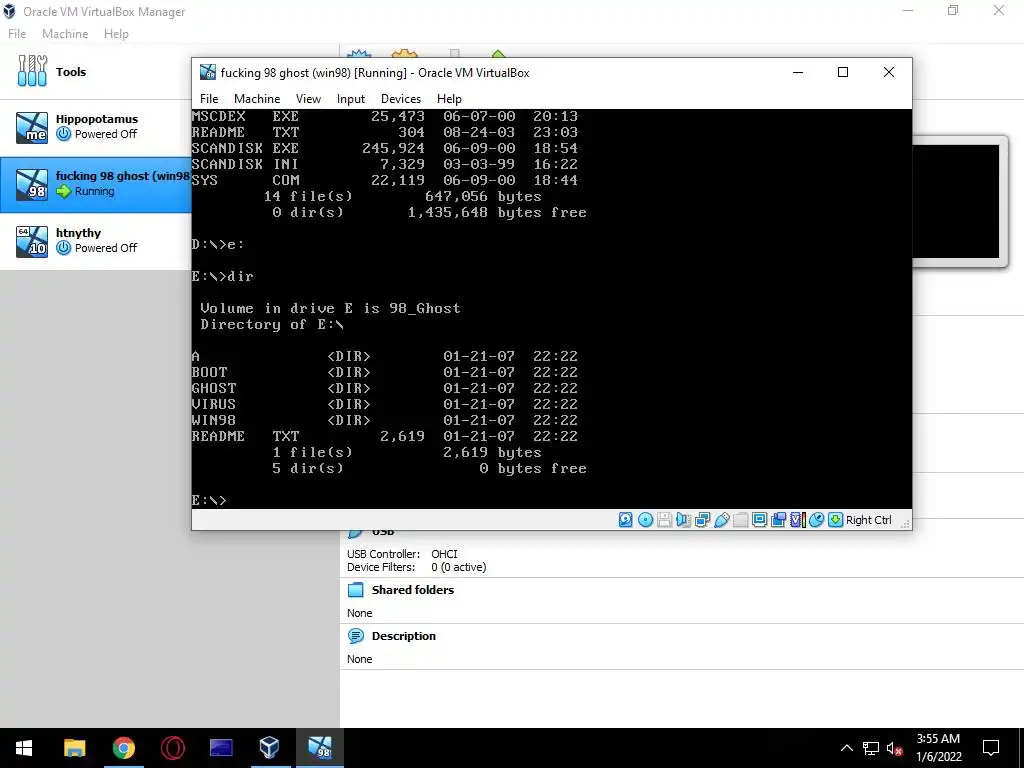This screenshot has height=768, width=1024.
Task: Open the Windows Start menu
Action: 24,748
